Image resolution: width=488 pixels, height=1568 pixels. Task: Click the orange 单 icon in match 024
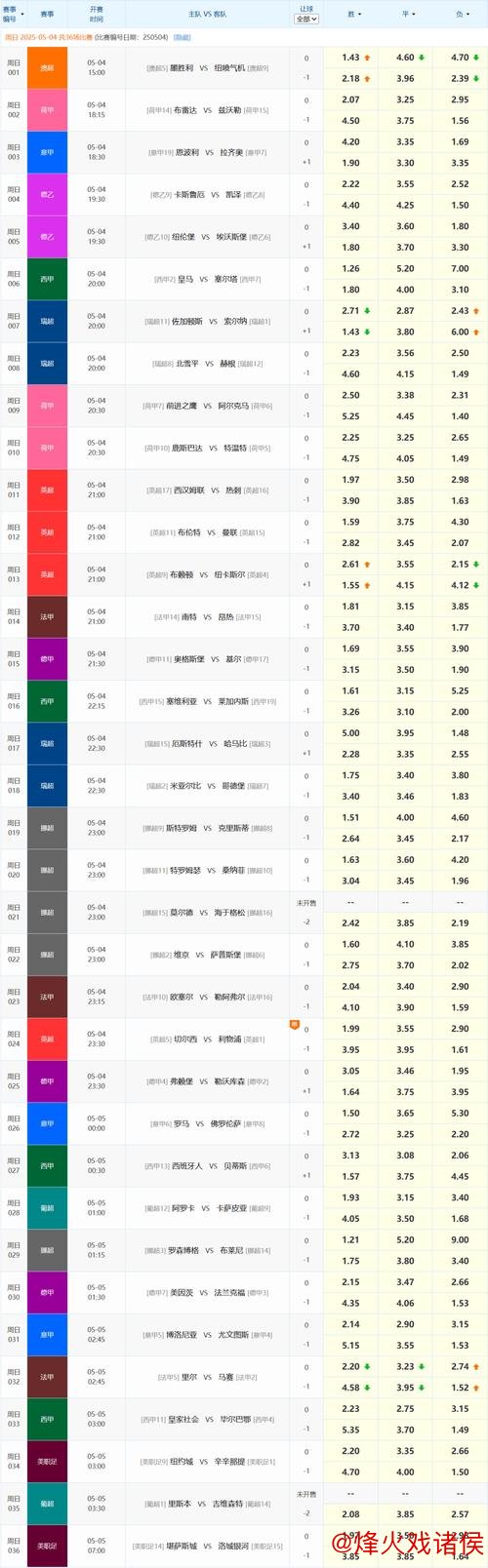[x=294, y=1025]
